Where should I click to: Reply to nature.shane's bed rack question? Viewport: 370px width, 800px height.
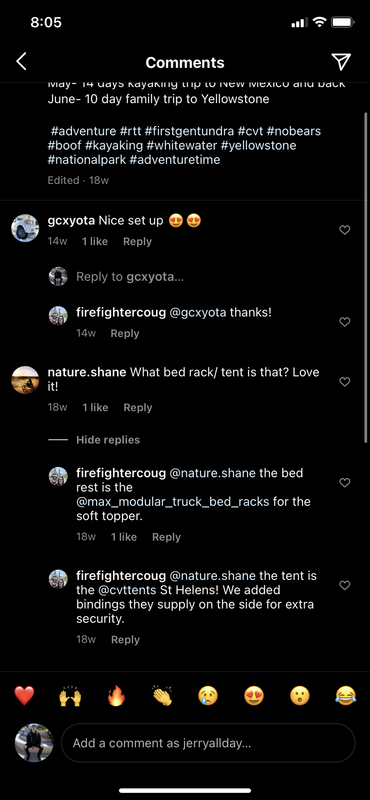(138, 407)
